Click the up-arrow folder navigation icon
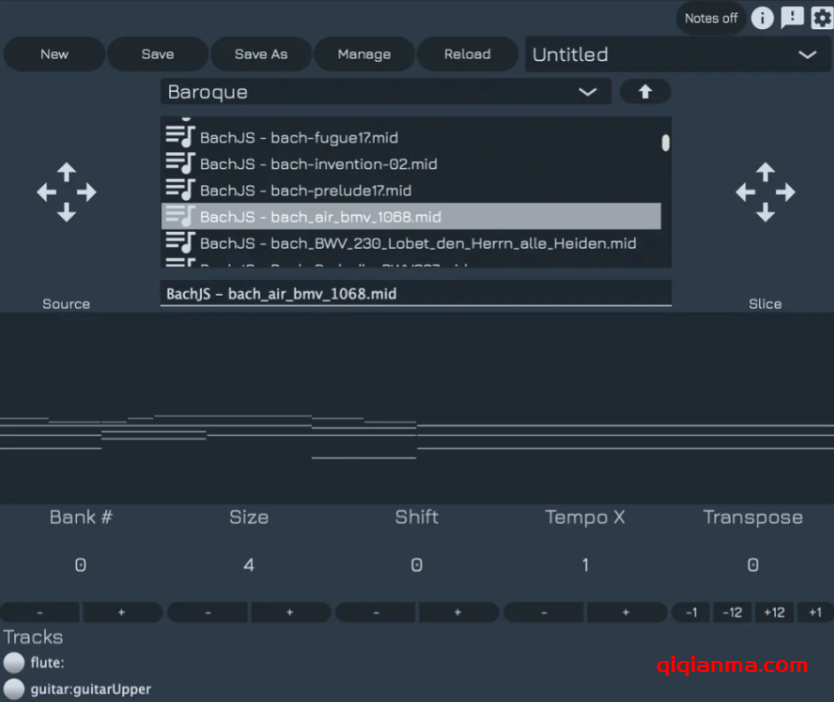834x702 pixels. point(645,90)
